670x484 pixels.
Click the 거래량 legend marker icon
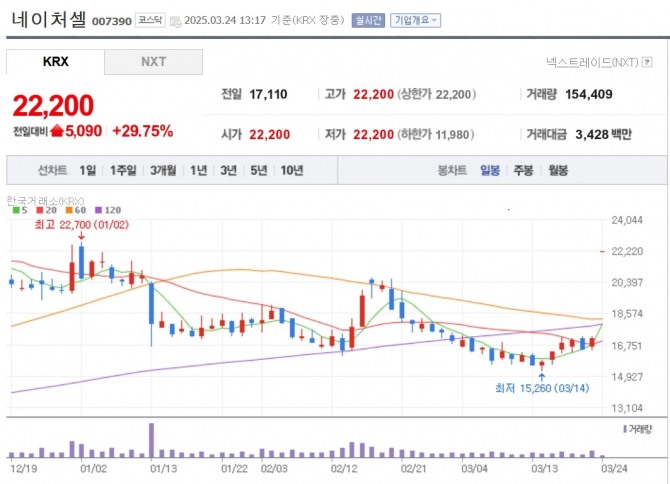tap(625, 428)
